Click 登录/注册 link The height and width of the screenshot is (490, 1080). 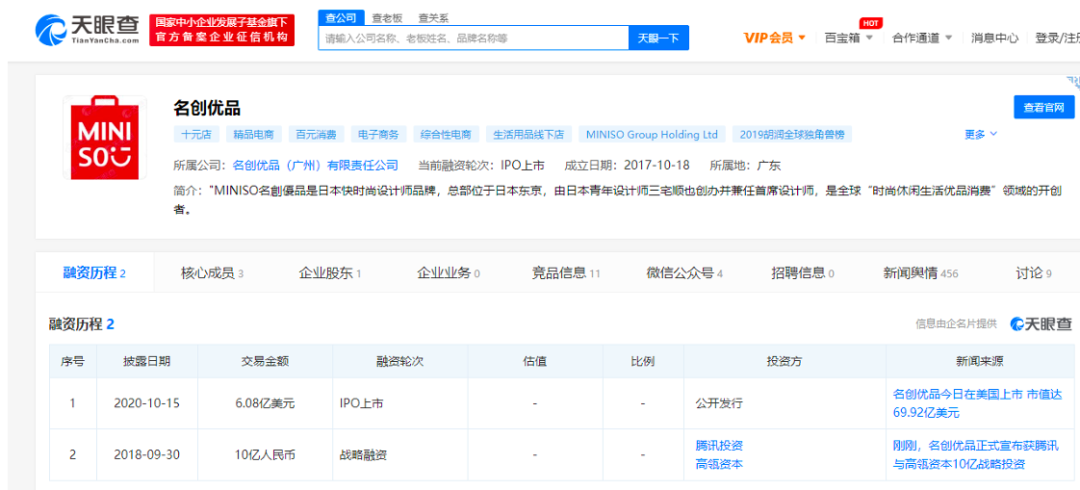pos(1057,38)
